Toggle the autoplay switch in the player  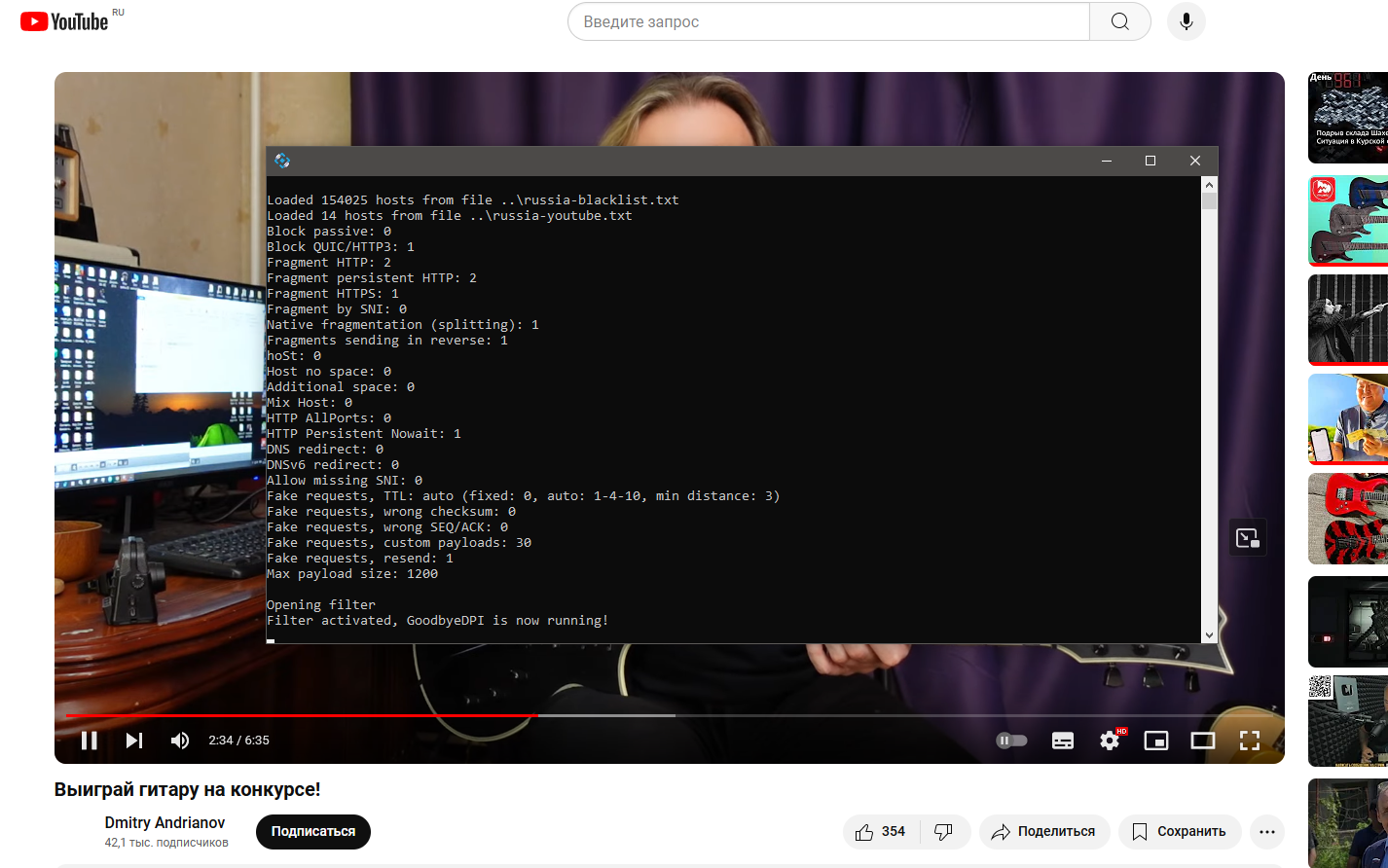(x=1011, y=741)
